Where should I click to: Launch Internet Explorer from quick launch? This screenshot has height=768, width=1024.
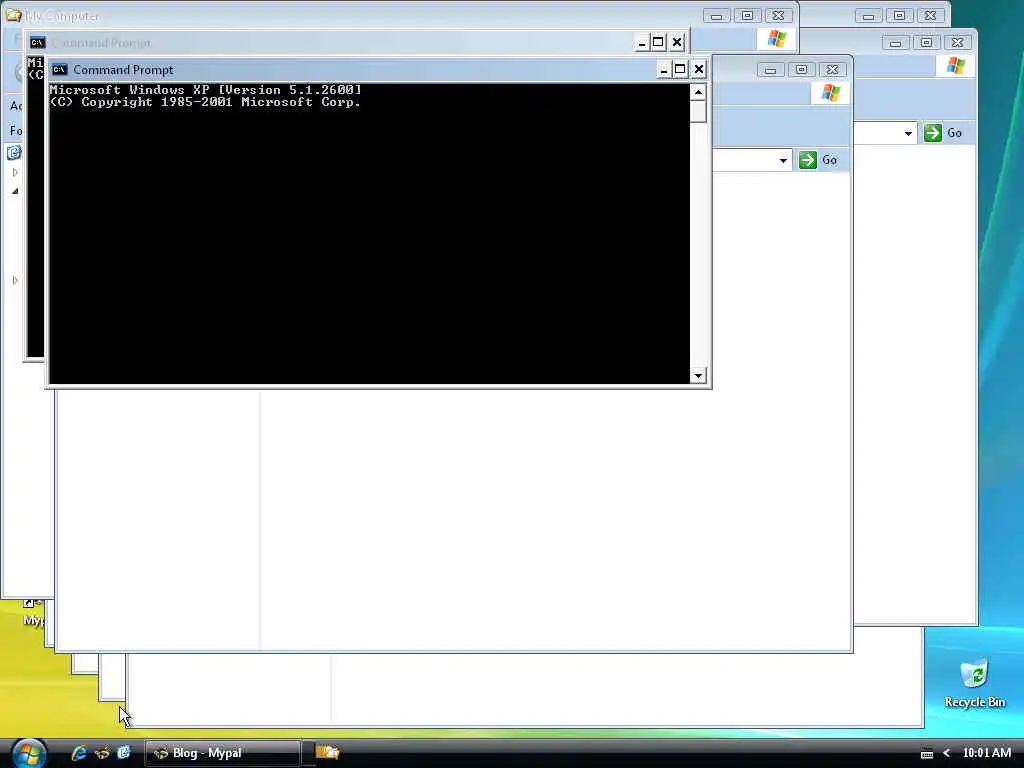pos(79,753)
